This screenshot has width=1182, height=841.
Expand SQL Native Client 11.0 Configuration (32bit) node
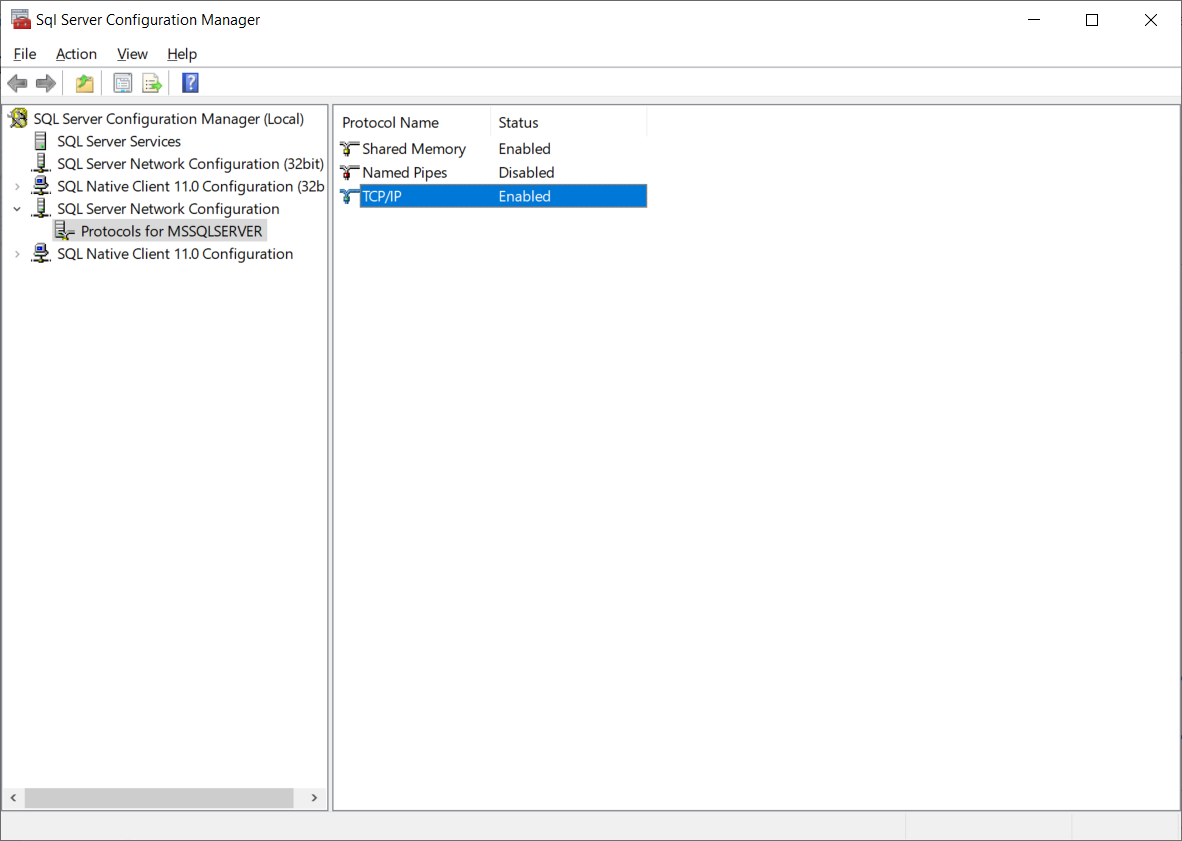pos(17,187)
